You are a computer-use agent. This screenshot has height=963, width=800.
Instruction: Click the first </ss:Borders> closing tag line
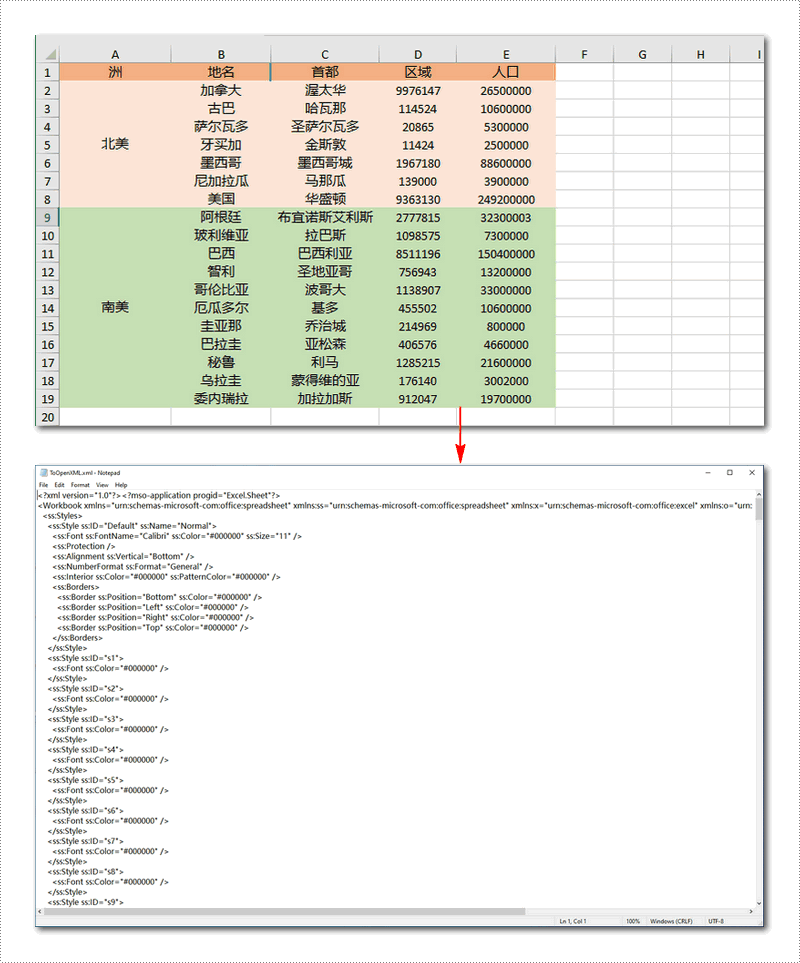[x=77, y=637]
